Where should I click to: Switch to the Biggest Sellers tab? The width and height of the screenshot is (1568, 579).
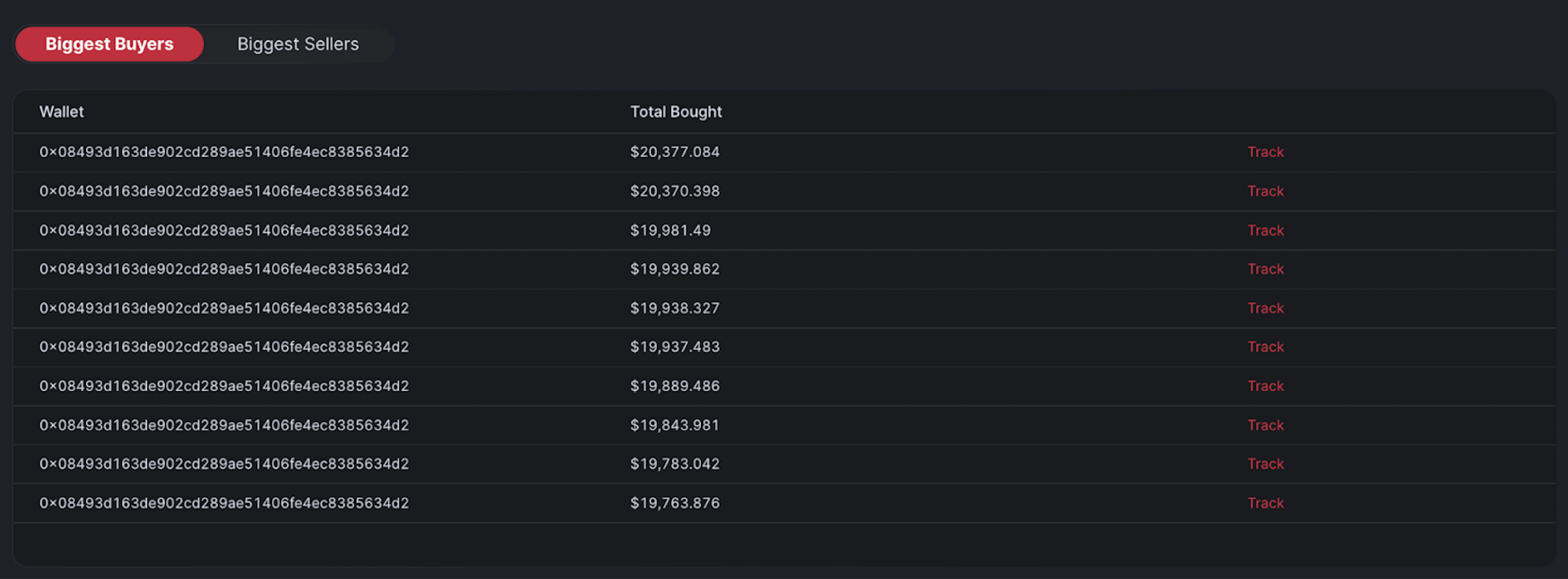298,44
